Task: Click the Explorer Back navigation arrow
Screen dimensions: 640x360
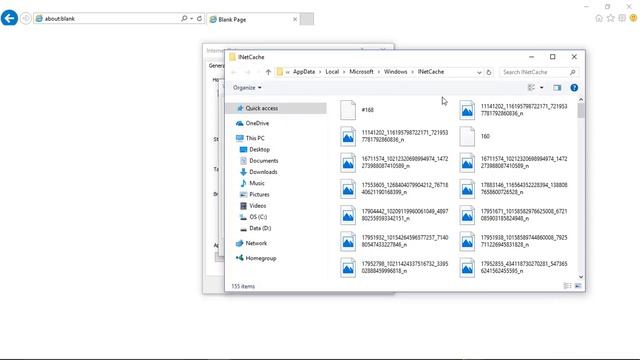Action: [234, 72]
